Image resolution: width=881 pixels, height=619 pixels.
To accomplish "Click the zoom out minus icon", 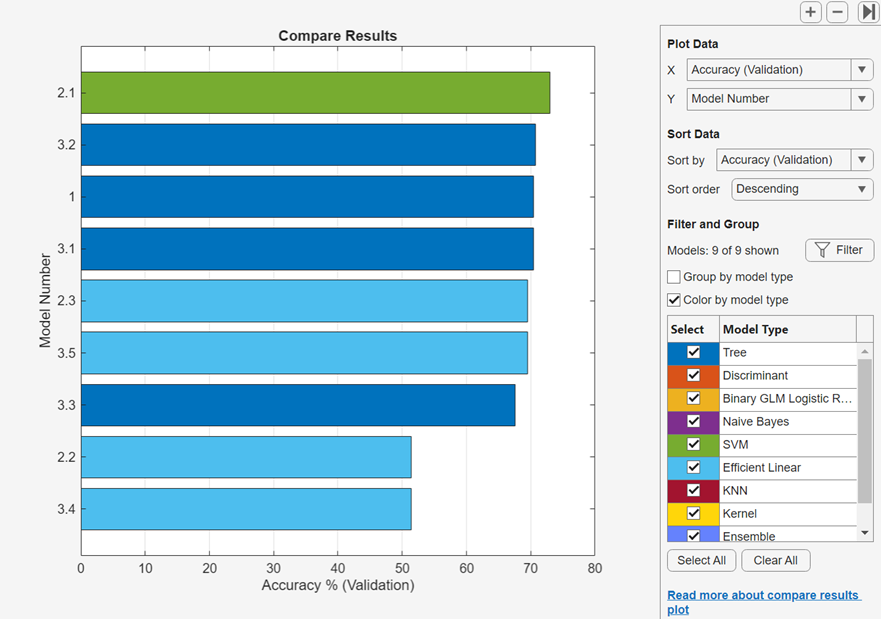I will (x=837, y=12).
